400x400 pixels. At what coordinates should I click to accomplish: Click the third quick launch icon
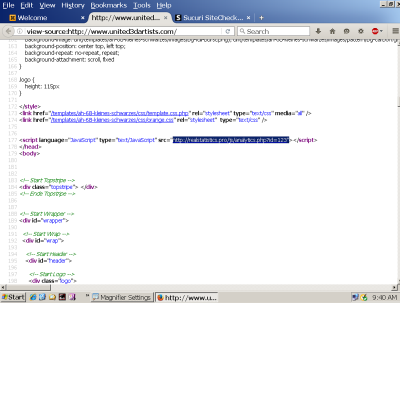point(52,297)
